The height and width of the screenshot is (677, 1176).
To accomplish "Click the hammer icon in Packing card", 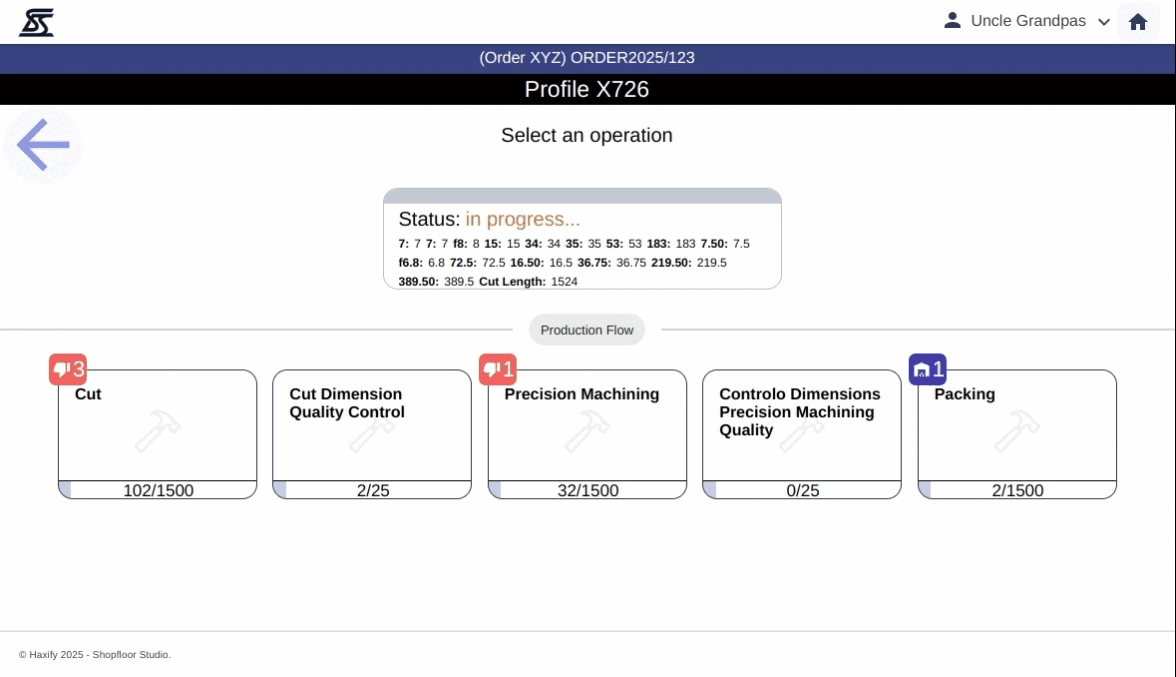I will tap(1016, 431).
